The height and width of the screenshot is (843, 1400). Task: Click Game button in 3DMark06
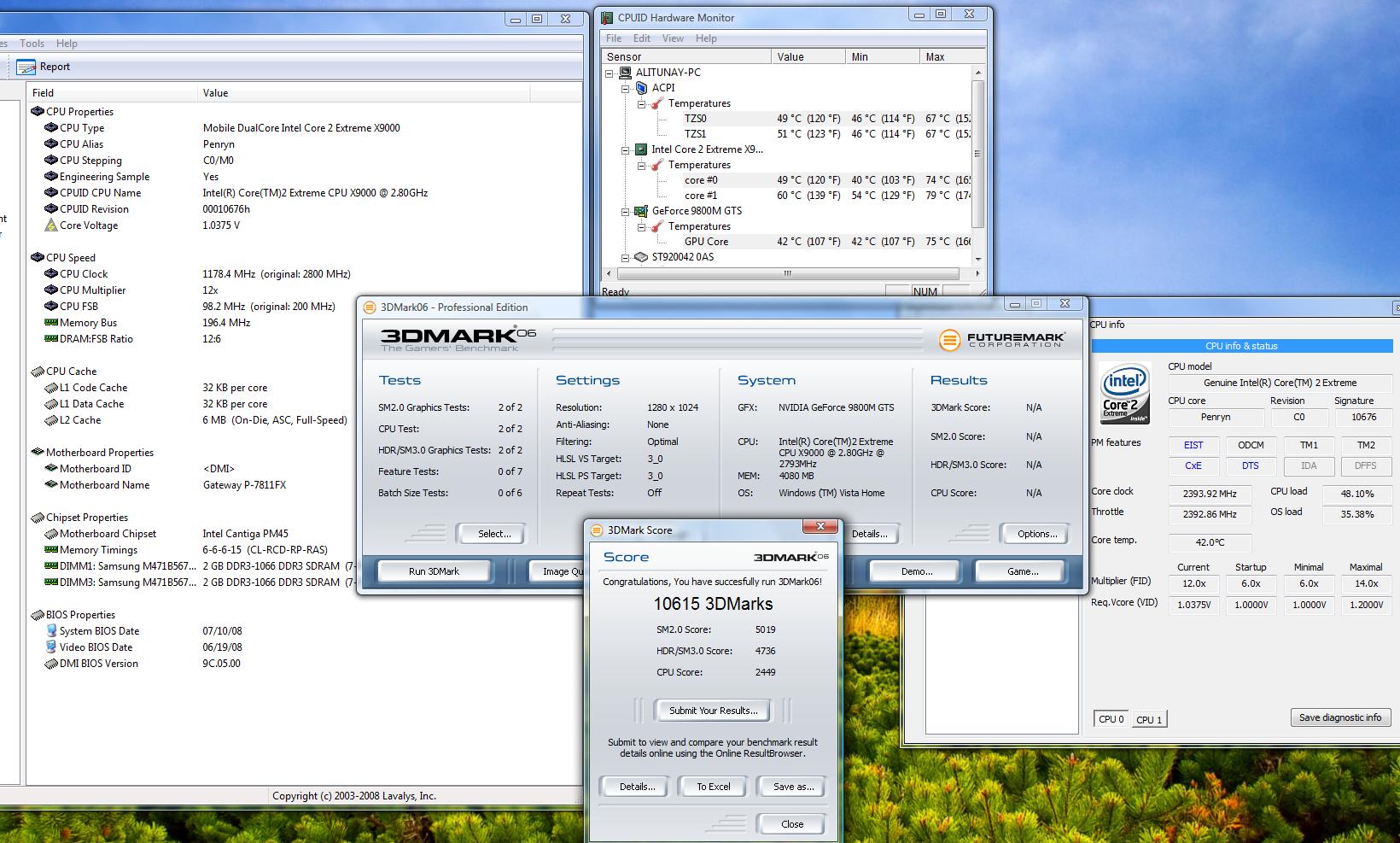tap(1022, 571)
